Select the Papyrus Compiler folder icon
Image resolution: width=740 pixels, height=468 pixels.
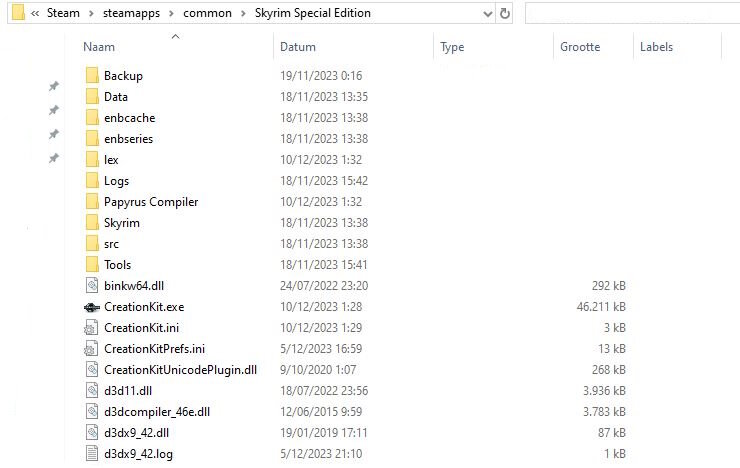pos(92,201)
